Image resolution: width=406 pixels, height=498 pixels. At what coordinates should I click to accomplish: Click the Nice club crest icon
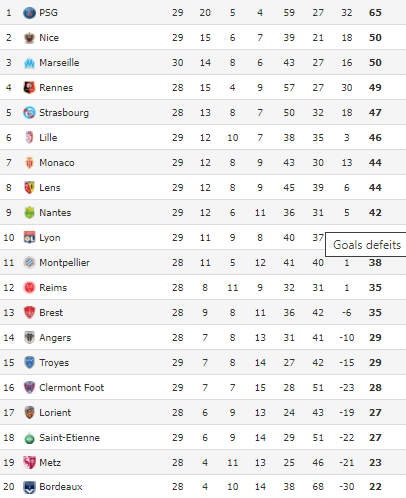click(x=29, y=38)
